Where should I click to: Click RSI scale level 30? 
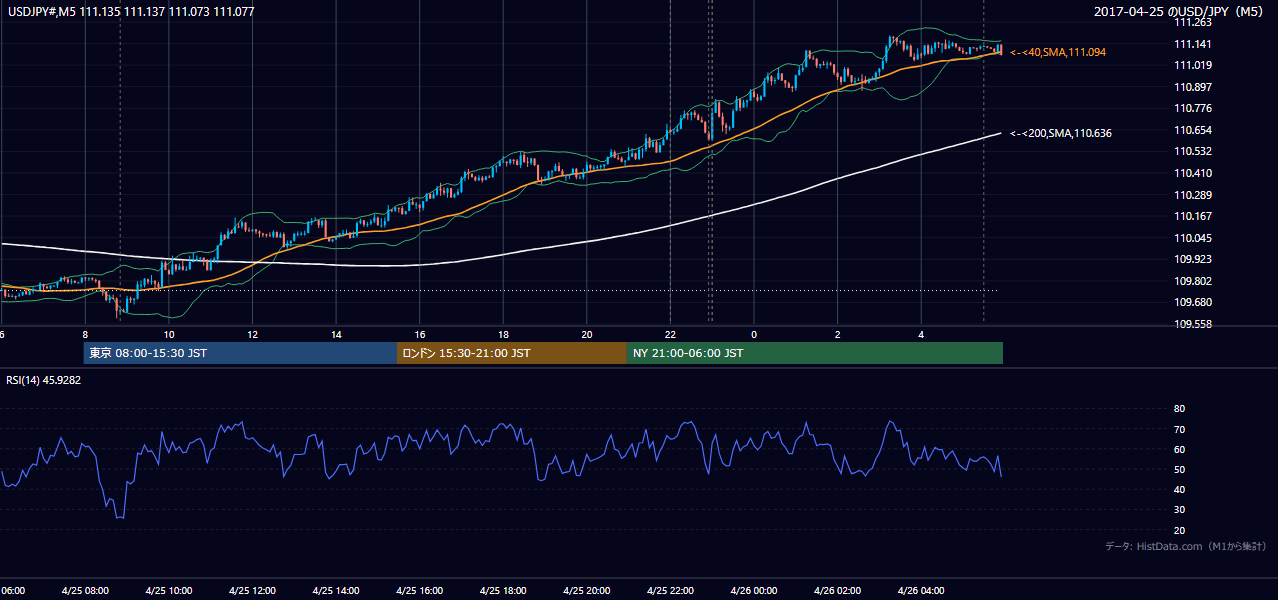(x=1179, y=510)
